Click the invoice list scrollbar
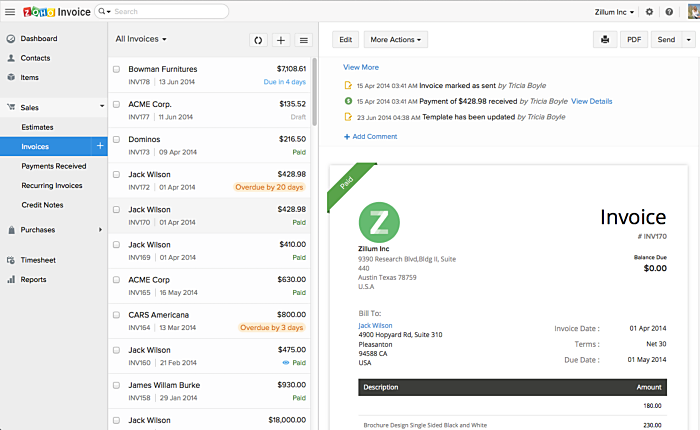This screenshot has width=700, height=430. (x=315, y=92)
